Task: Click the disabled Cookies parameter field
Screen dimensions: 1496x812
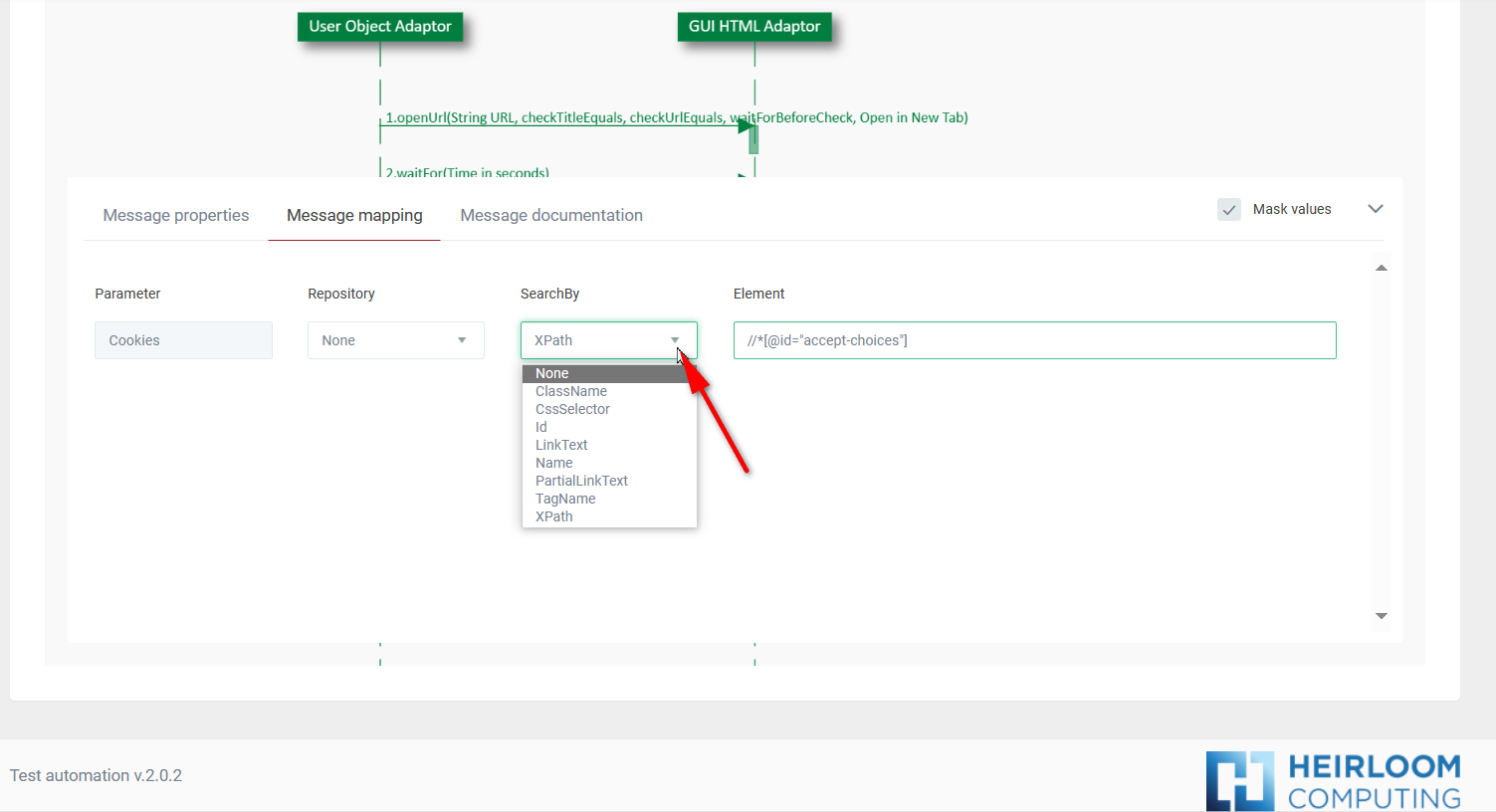Action: (183, 340)
